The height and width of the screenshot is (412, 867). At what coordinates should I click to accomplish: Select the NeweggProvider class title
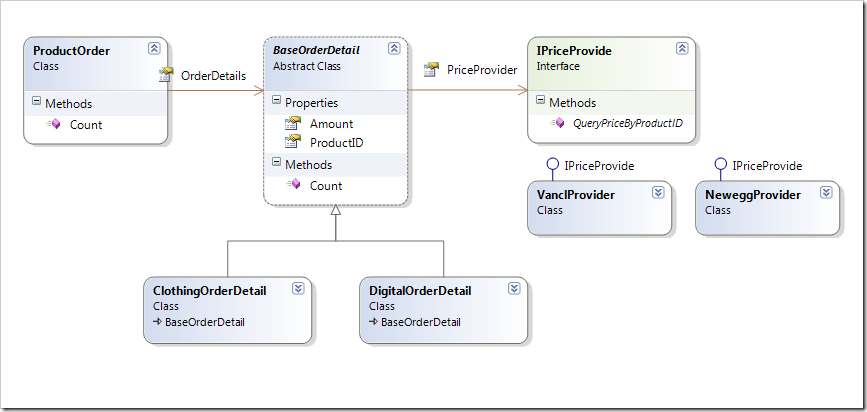pyautogui.click(x=753, y=195)
